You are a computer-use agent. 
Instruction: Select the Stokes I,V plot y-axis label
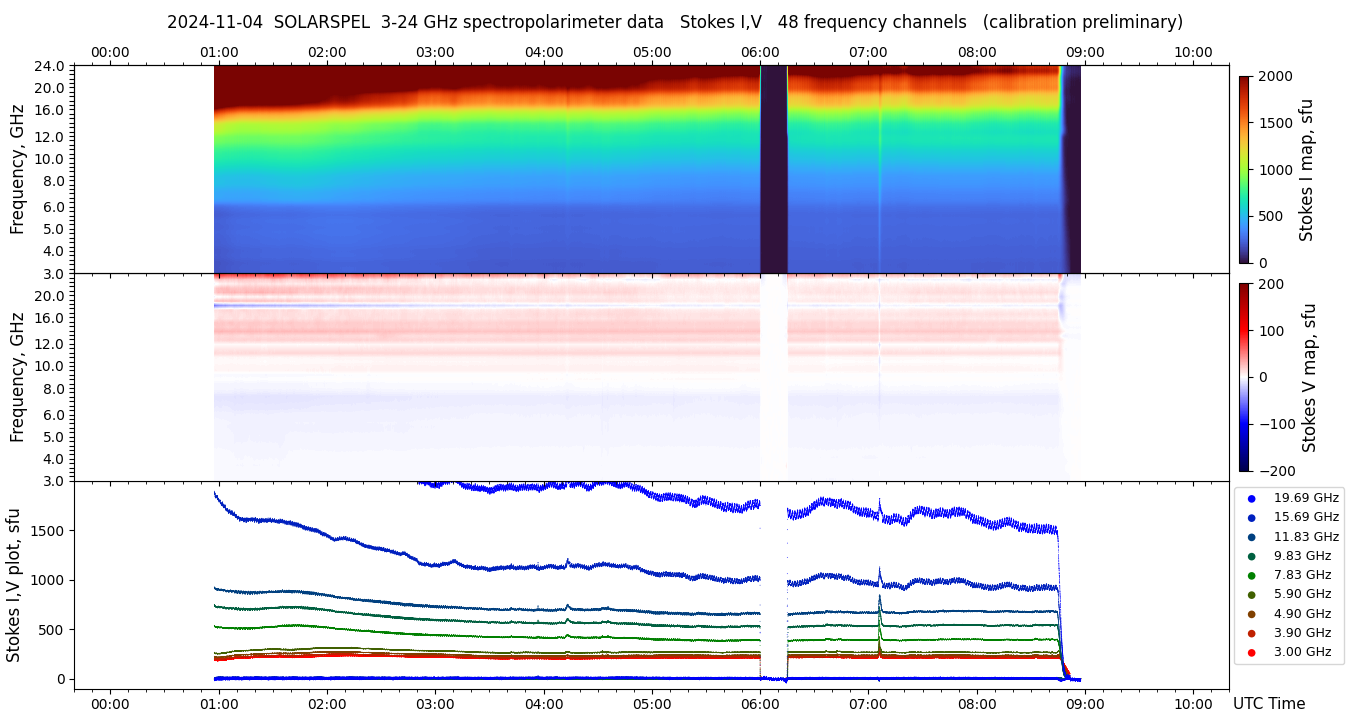[14, 585]
